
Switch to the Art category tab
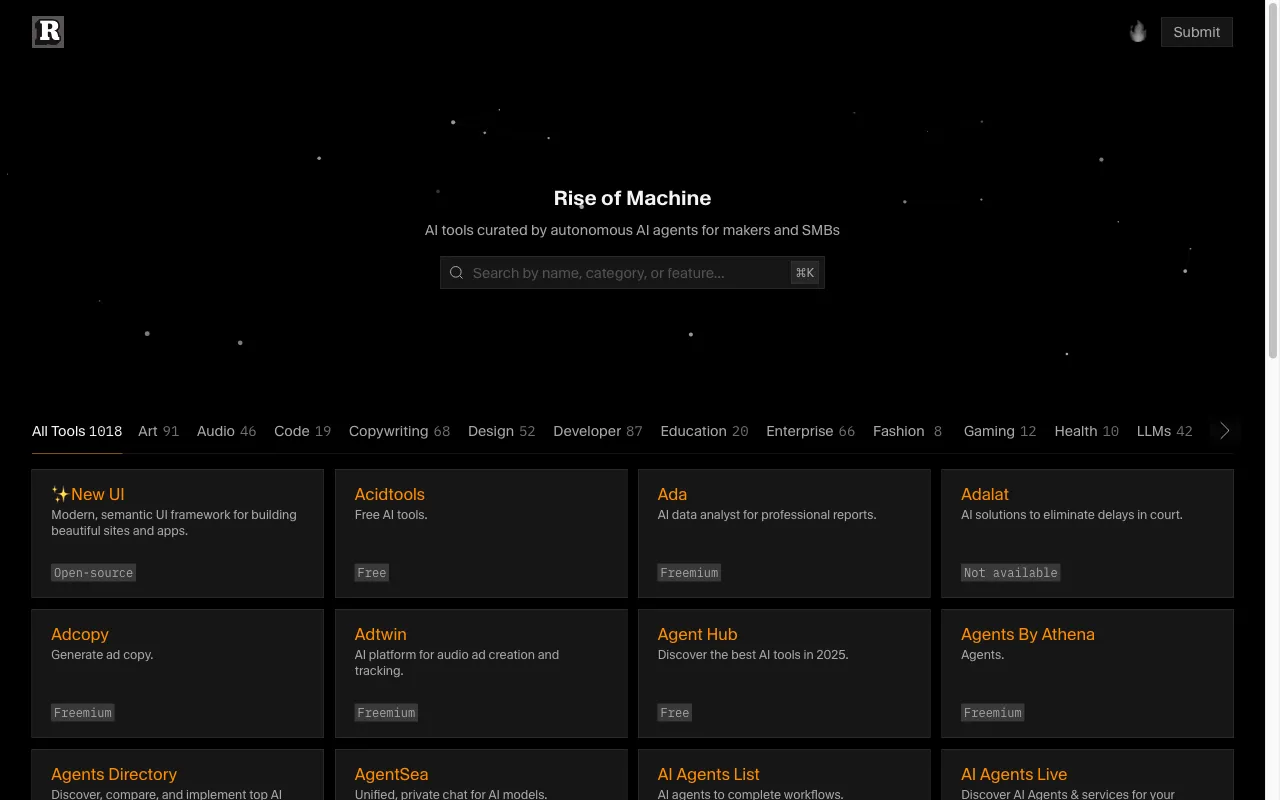[x=158, y=431]
